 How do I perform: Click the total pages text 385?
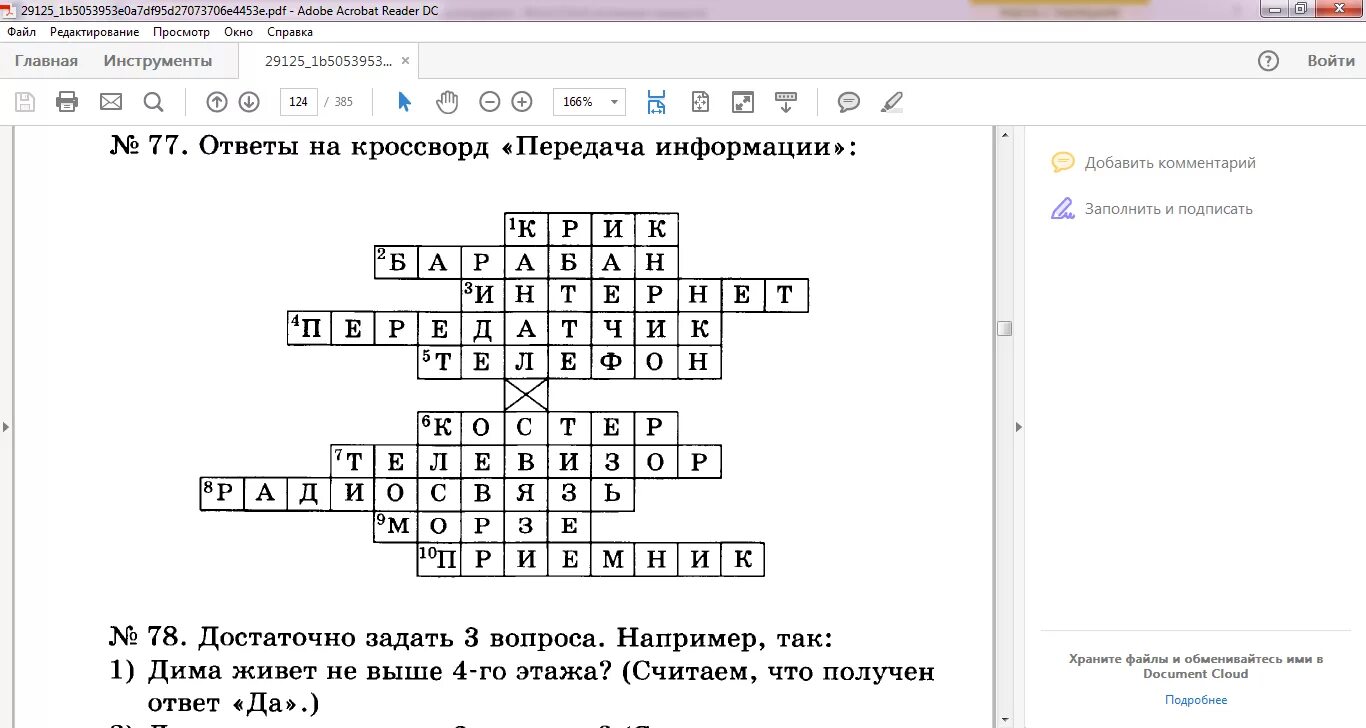[343, 102]
